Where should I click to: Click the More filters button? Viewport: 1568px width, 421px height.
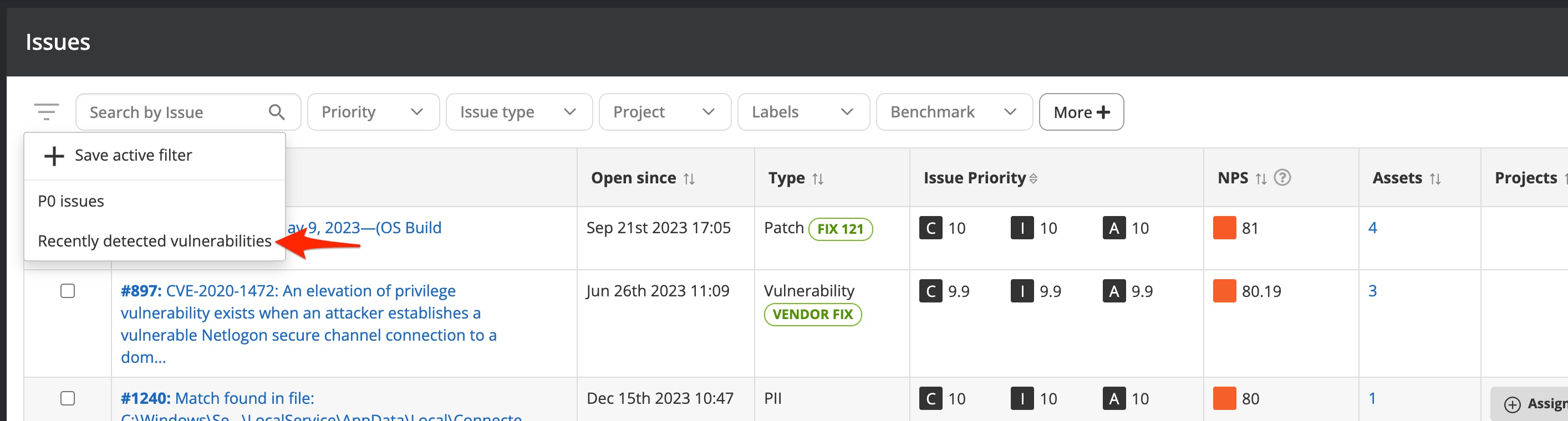click(x=1081, y=112)
